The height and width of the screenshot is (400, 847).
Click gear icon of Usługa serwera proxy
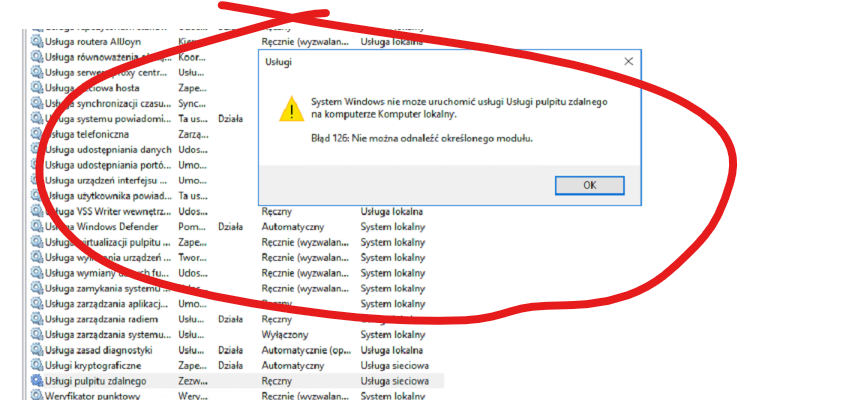click(x=37, y=72)
